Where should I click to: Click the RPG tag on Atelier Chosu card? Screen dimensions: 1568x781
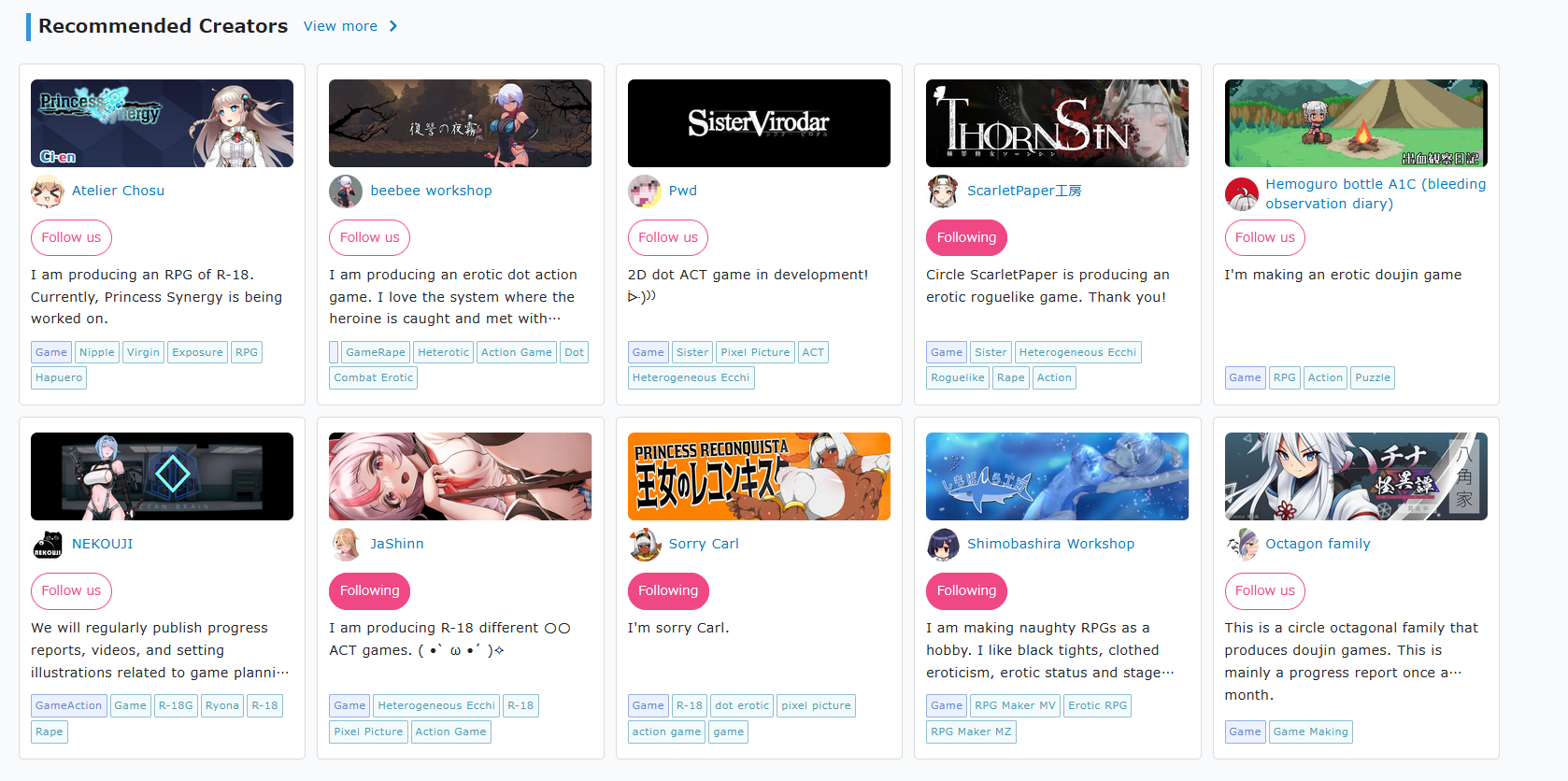[247, 352]
